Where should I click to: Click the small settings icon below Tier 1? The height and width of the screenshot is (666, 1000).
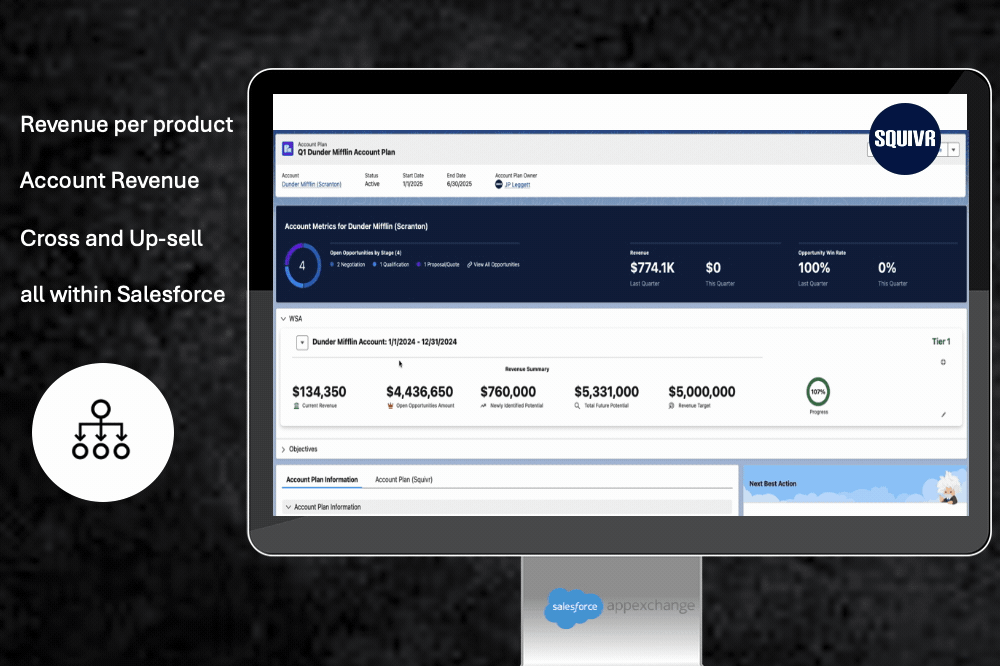[942, 362]
